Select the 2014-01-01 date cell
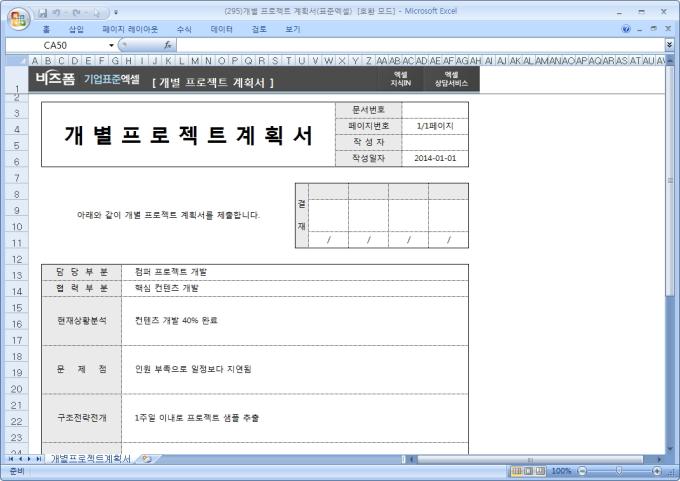The image size is (680, 481). click(435, 158)
